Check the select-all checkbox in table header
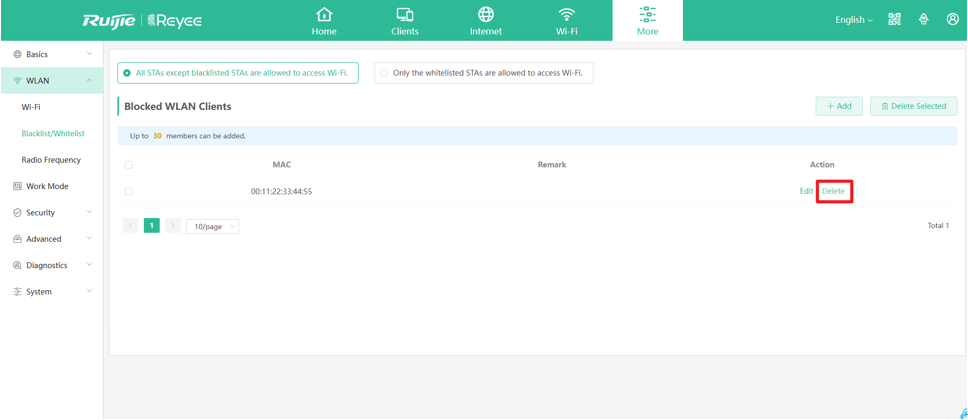This screenshot has height=420, width=968. tap(128, 165)
